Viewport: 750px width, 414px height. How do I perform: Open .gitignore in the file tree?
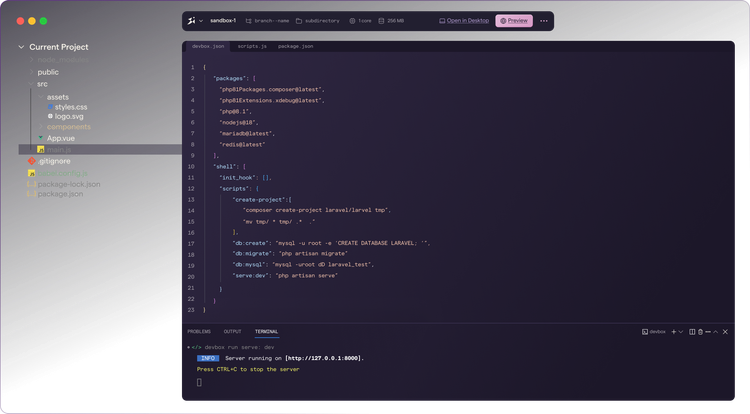click(54, 161)
